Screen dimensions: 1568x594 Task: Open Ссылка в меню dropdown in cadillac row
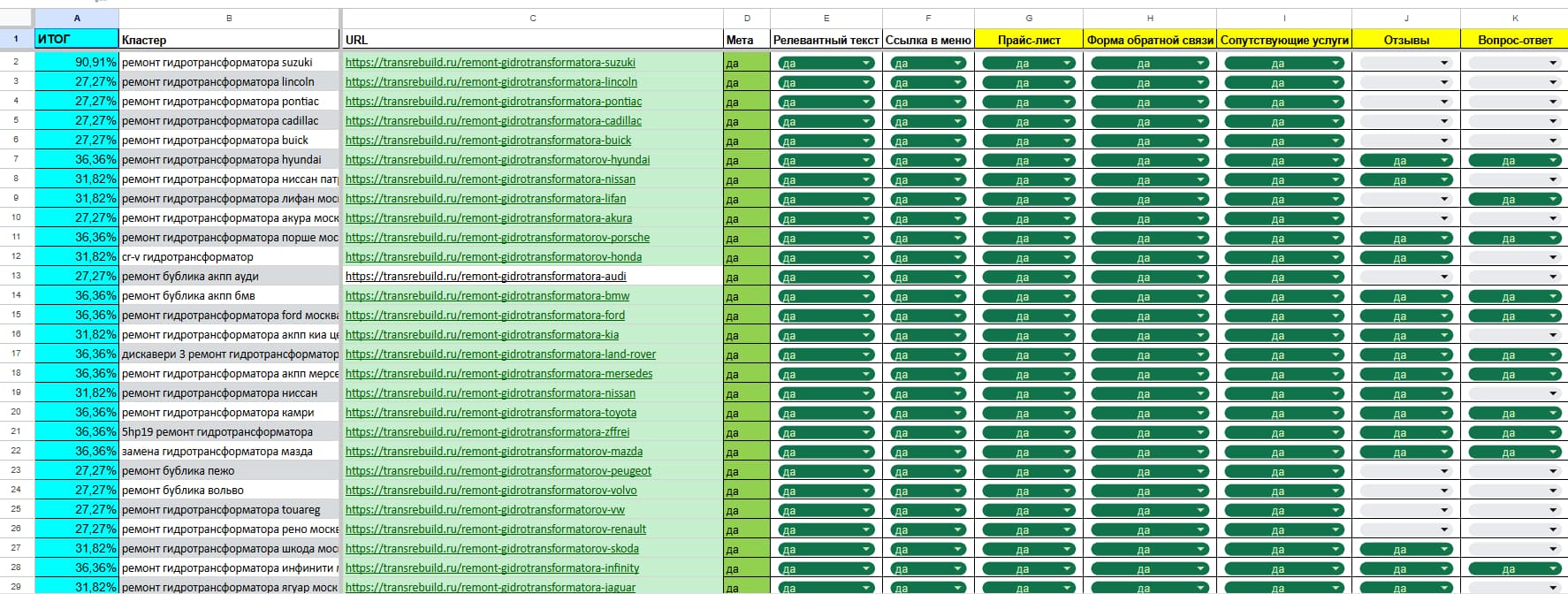click(x=928, y=121)
